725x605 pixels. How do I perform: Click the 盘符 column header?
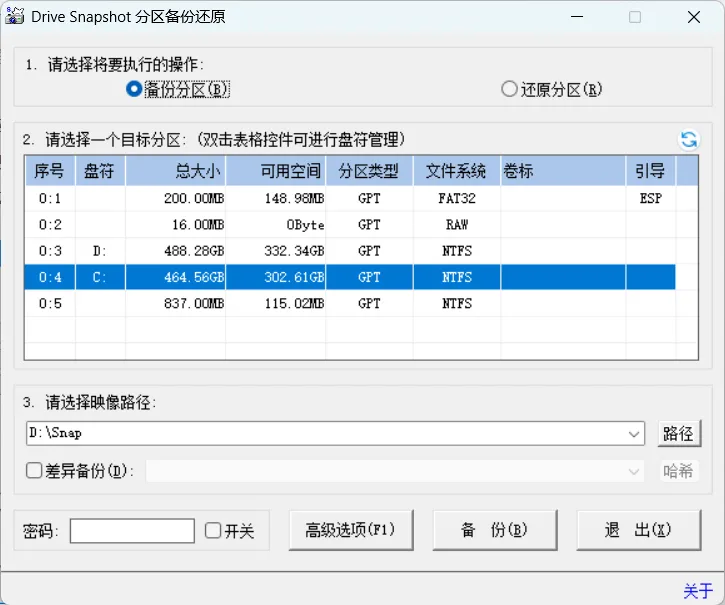100,171
